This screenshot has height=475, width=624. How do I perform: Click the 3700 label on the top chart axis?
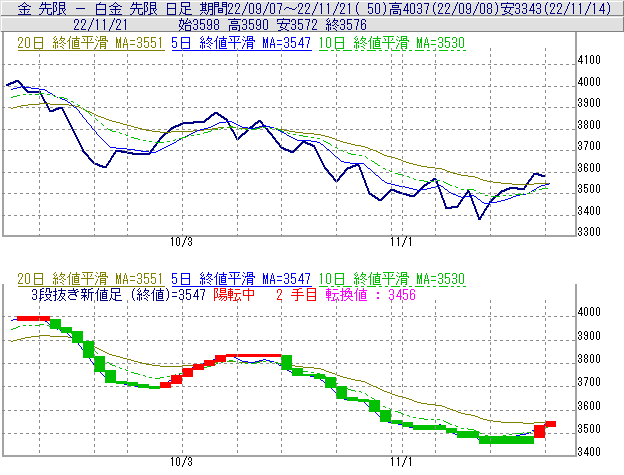[x=589, y=146]
